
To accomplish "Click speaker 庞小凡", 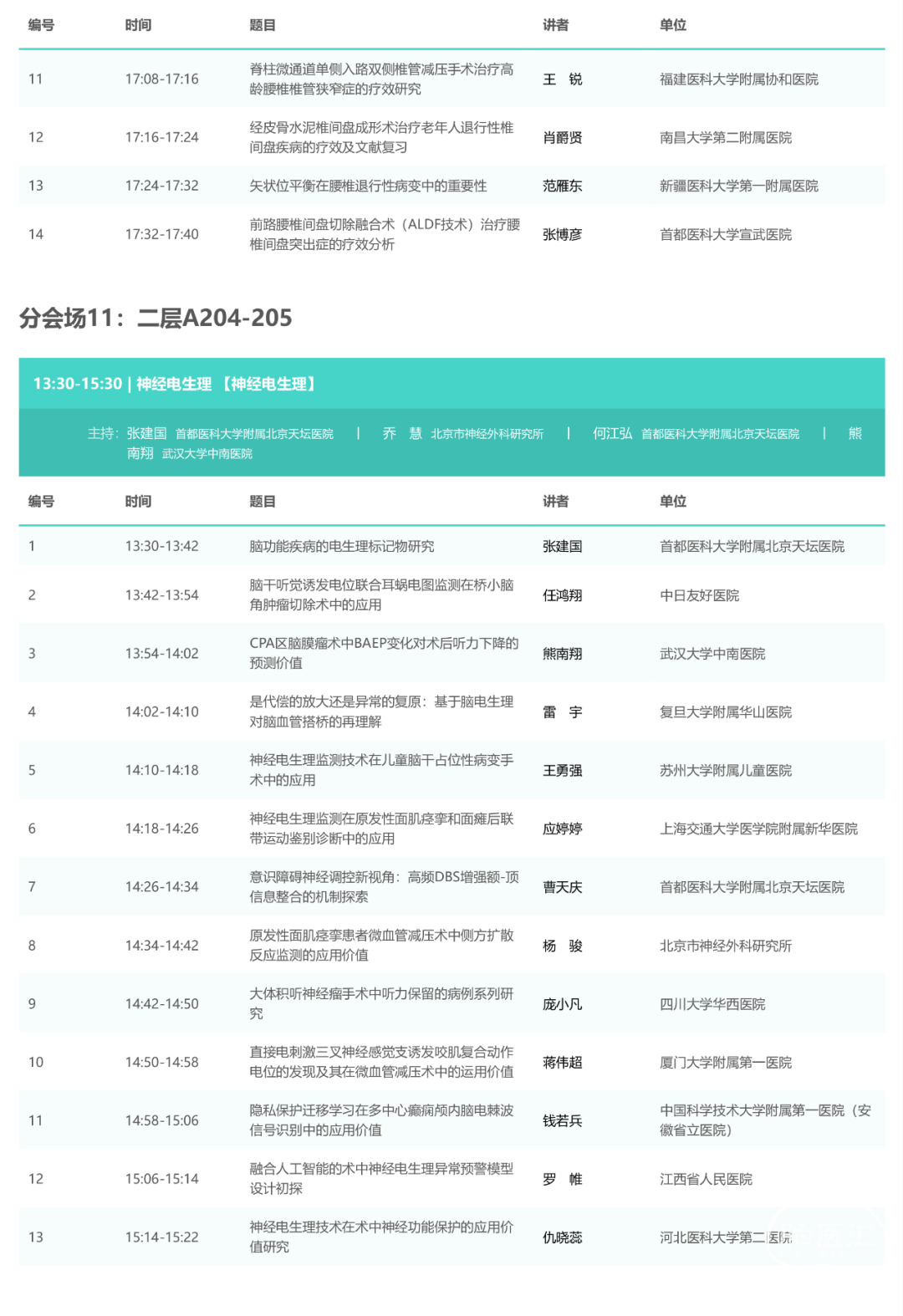I will coord(562,1004).
